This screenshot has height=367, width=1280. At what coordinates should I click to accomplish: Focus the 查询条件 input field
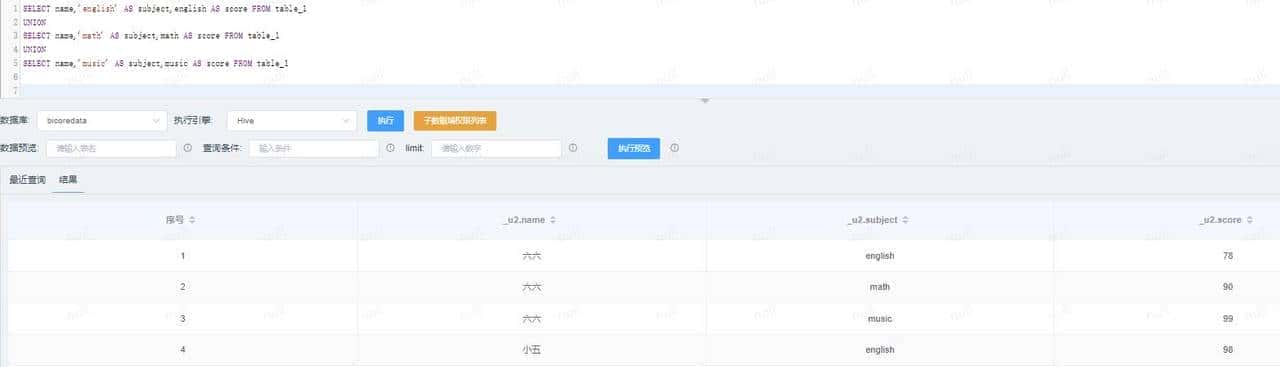[x=314, y=148]
